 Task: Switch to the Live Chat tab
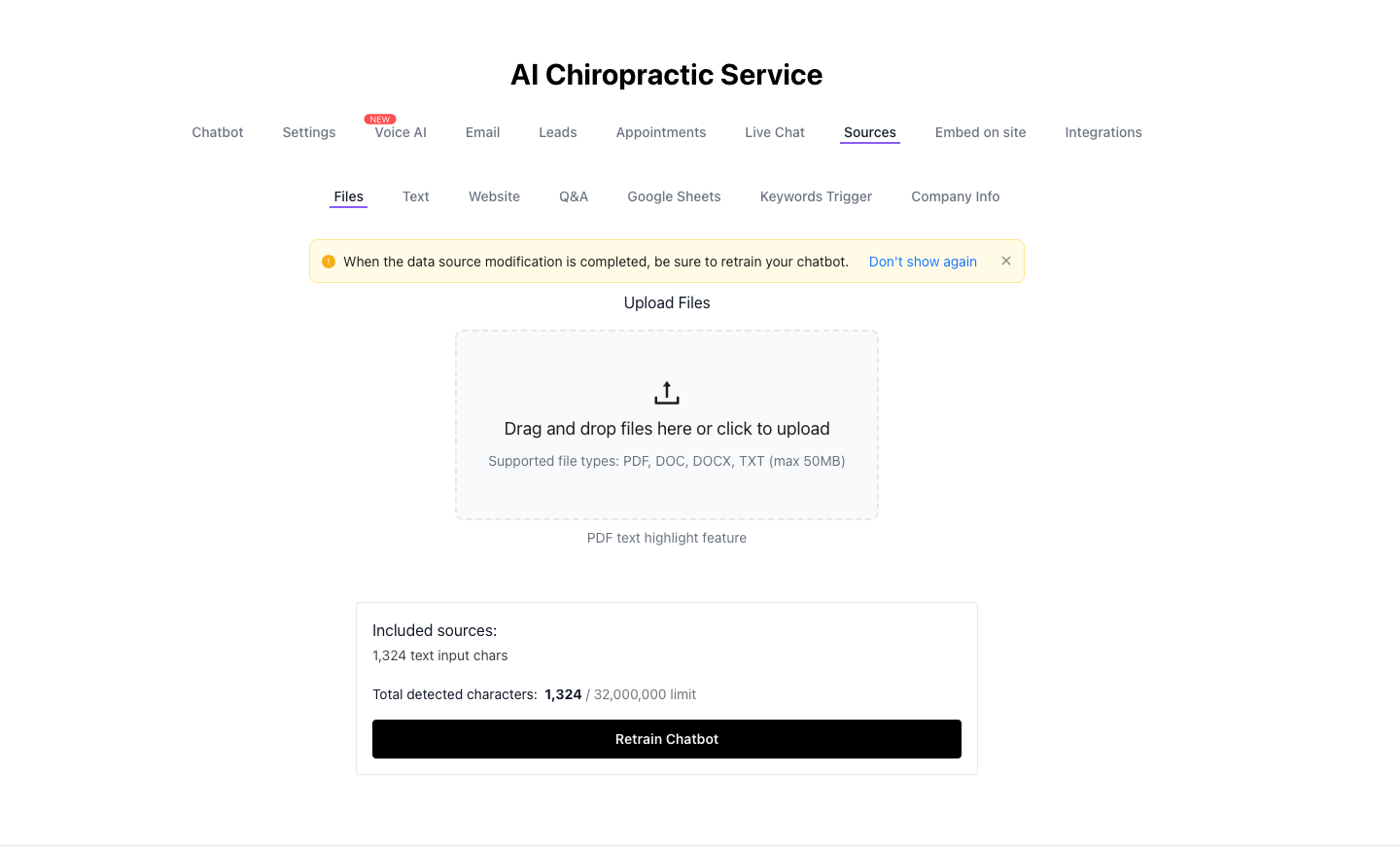click(774, 132)
